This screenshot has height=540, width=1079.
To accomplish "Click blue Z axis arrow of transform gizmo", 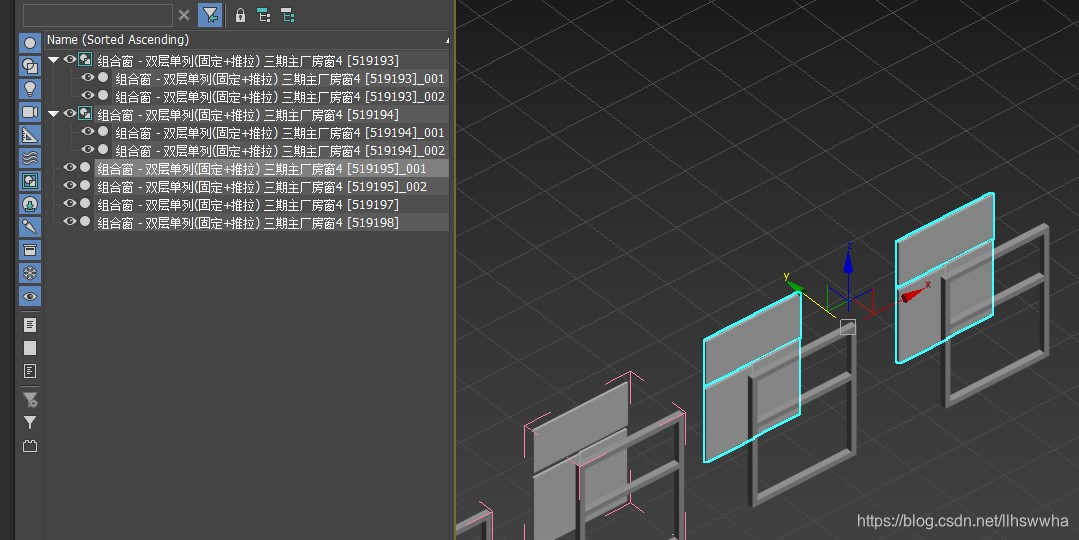I will tap(848, 262).
